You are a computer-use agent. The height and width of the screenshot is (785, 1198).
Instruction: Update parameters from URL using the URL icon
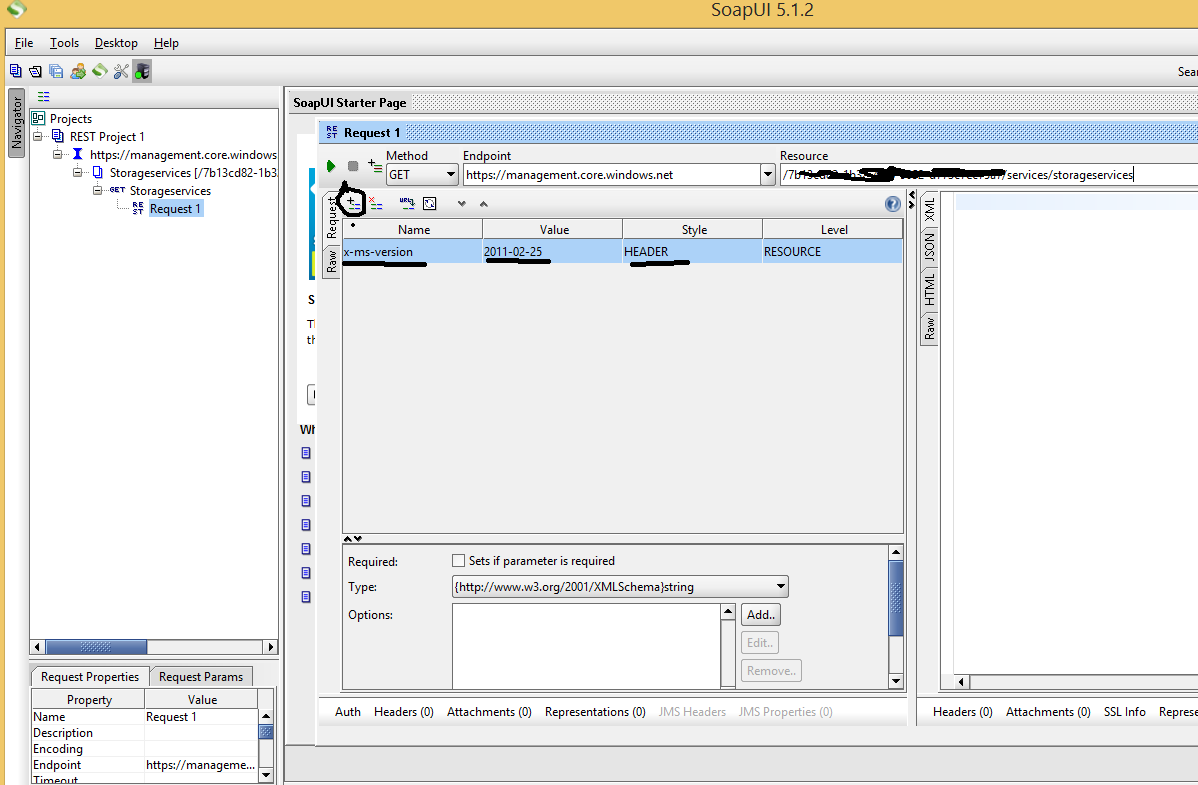408,202
